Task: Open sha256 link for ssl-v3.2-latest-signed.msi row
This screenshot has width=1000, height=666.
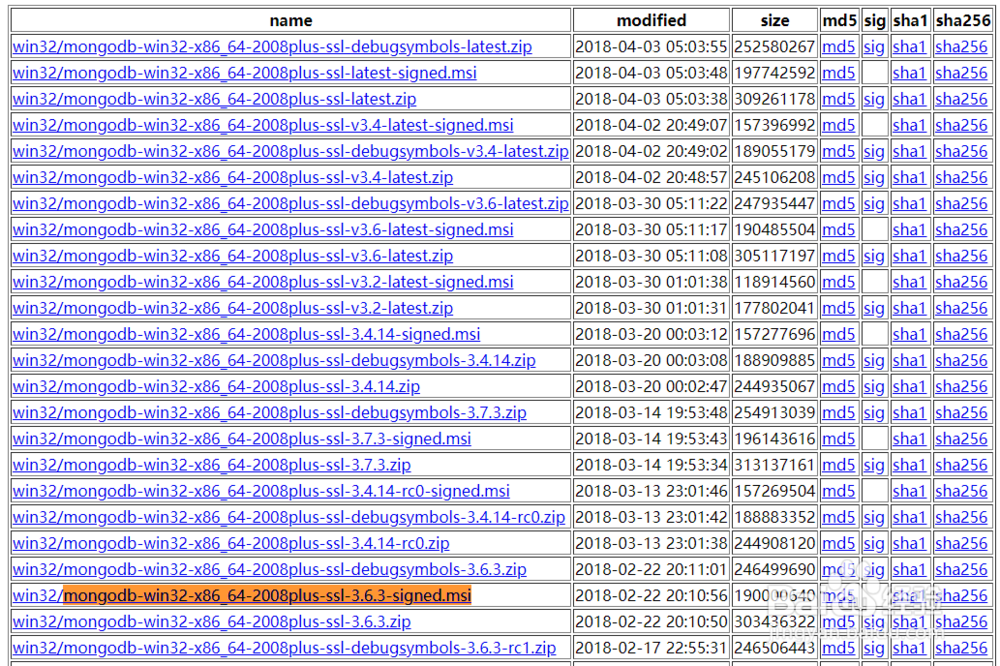Action: pyautogui.click(x=961, y=282)
